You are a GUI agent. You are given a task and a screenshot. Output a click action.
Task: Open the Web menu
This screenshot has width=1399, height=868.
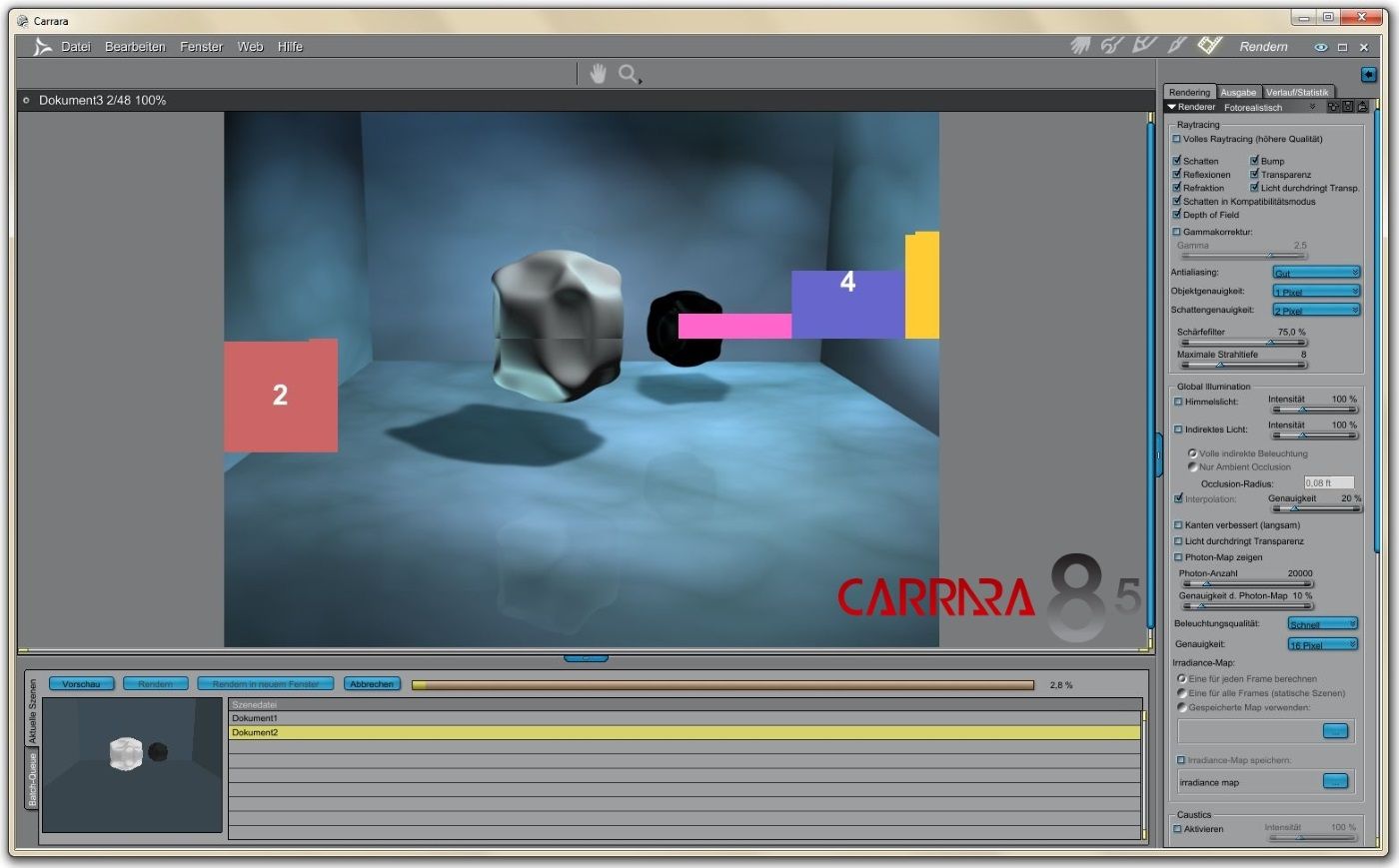tap(250, 47)
